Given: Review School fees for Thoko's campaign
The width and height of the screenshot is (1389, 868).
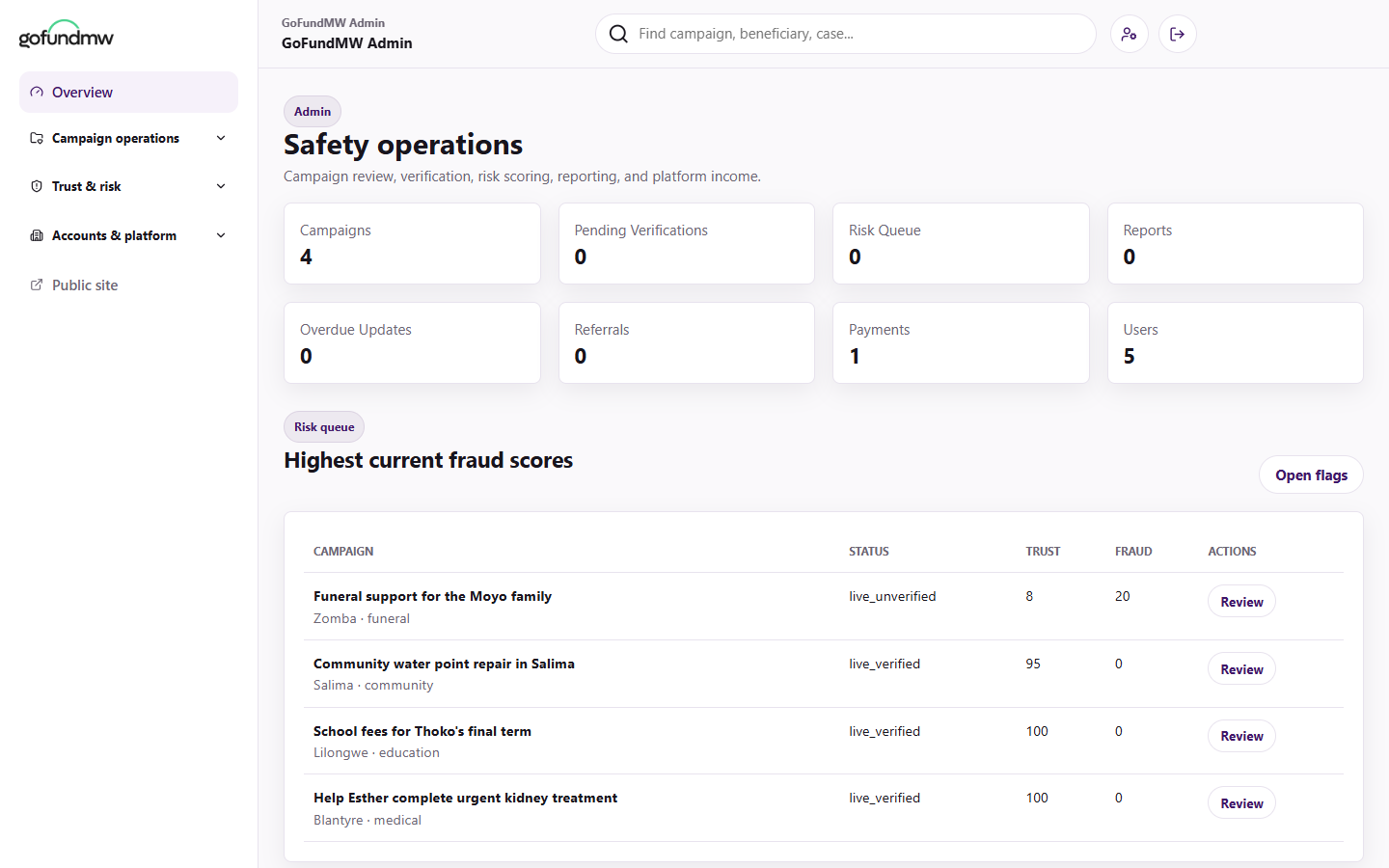Looking at the screenshot, I should pyautogui.click(x=1241, y=736).
